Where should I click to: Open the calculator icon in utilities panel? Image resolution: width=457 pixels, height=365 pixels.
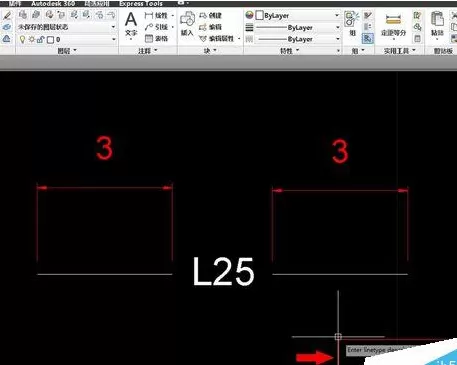coord(417,39)
